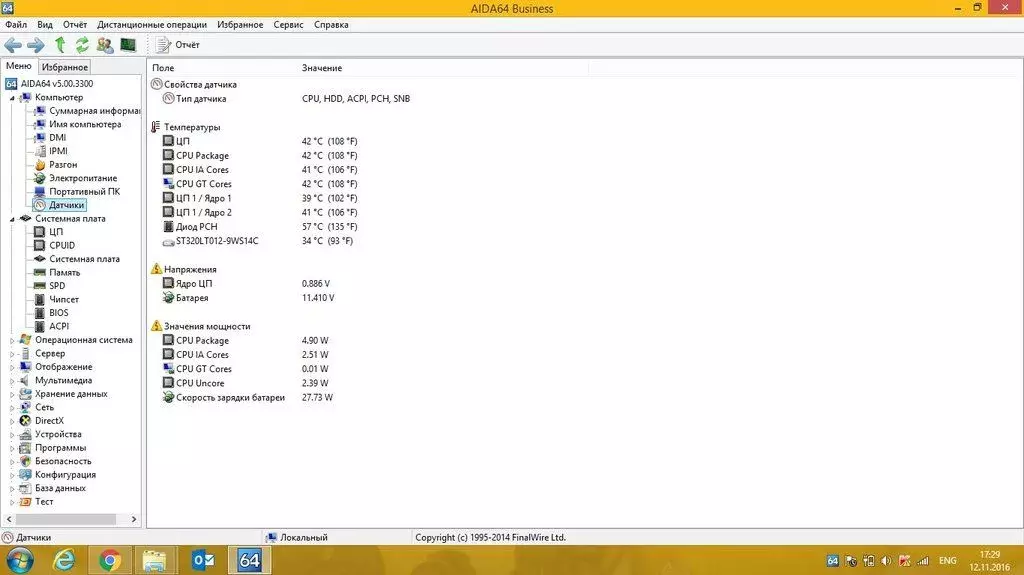
Task: Click the ACPI icon in tree
Action: (40, 326)
